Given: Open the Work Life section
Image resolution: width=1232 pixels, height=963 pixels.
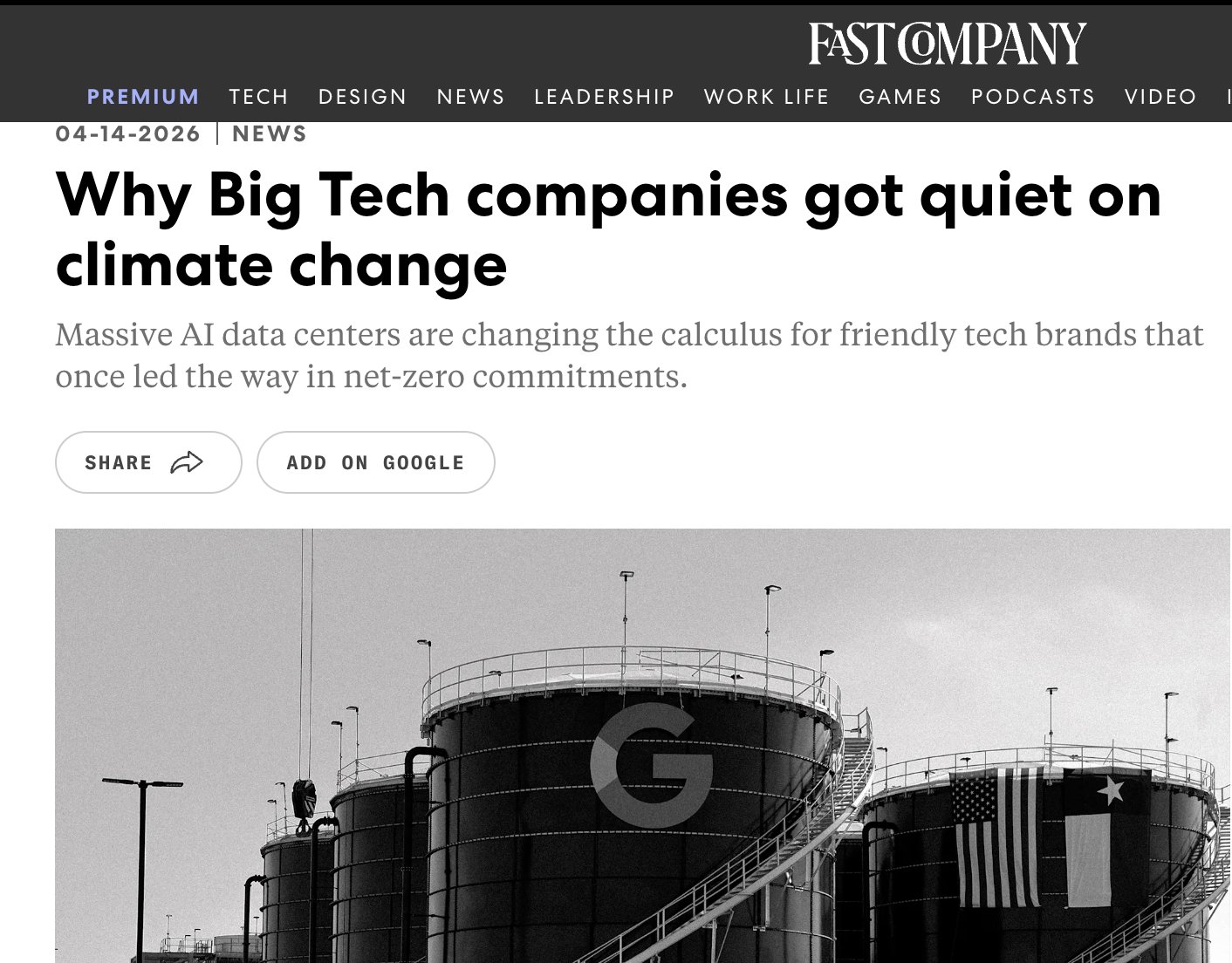Looking at the screenshot, I should pos(766,97).
